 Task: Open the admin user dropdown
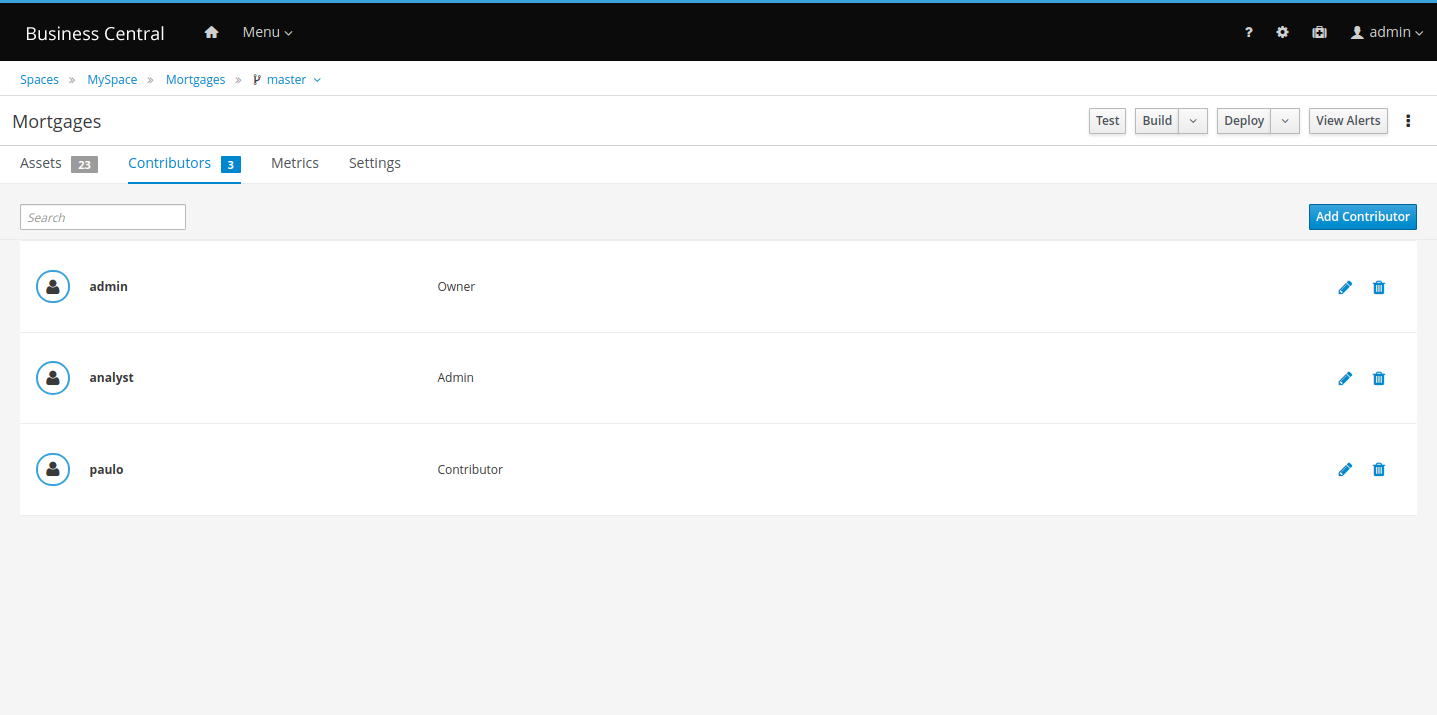coord(1387,32)
